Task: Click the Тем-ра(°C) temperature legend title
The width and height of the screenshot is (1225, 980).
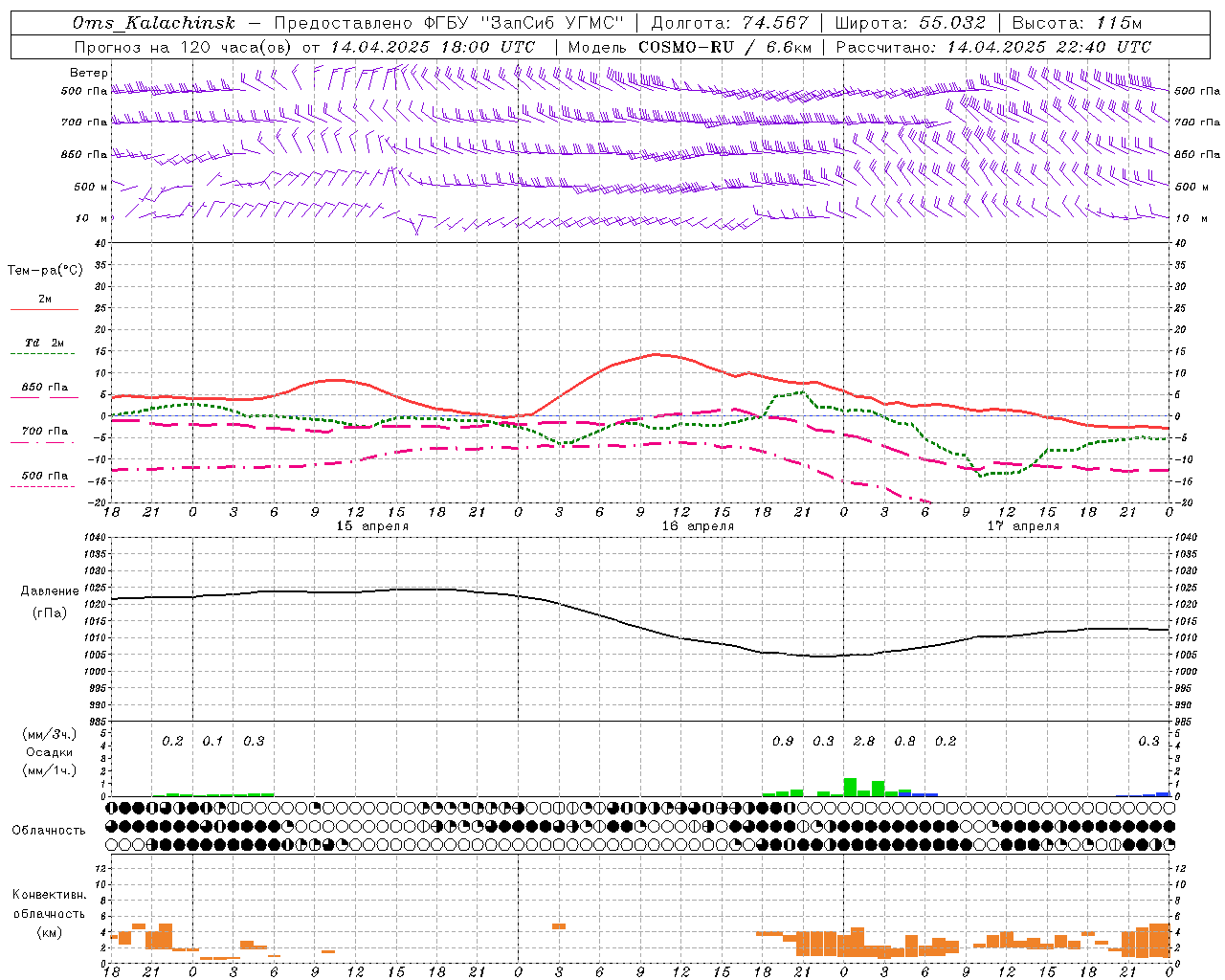Action: coord(45,271)
